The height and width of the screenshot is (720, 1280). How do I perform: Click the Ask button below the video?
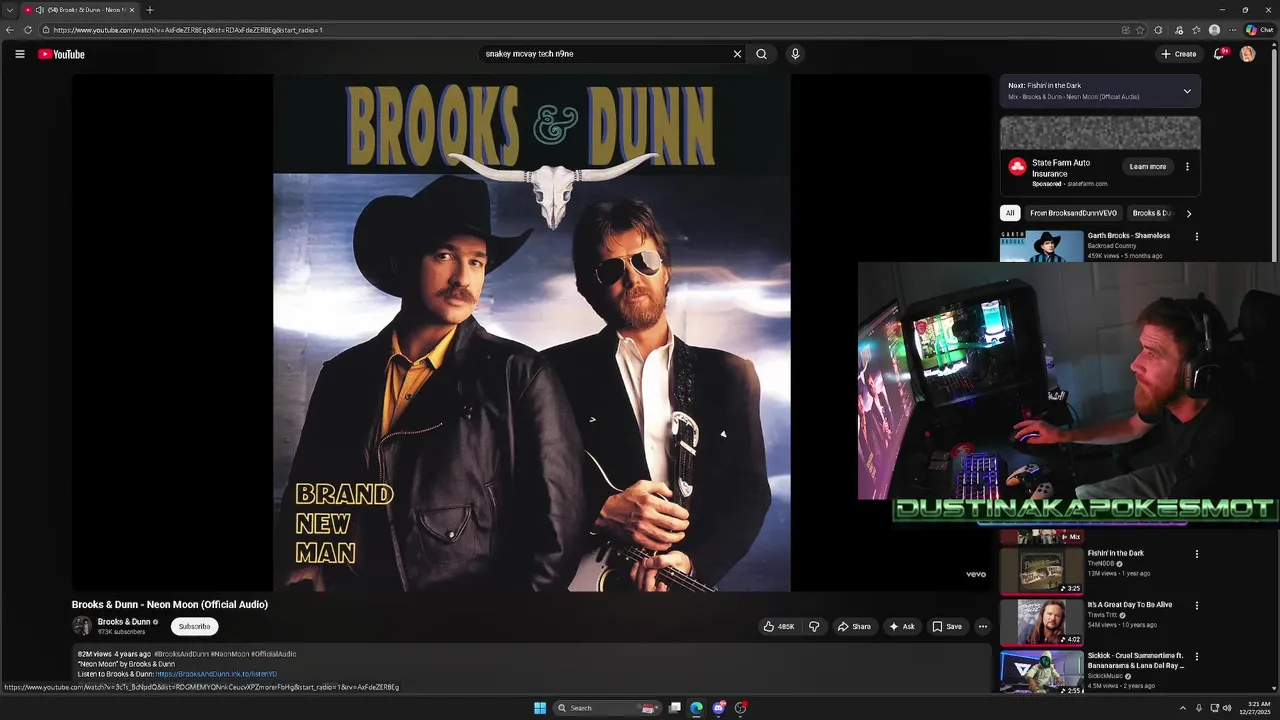pos(902,627)
